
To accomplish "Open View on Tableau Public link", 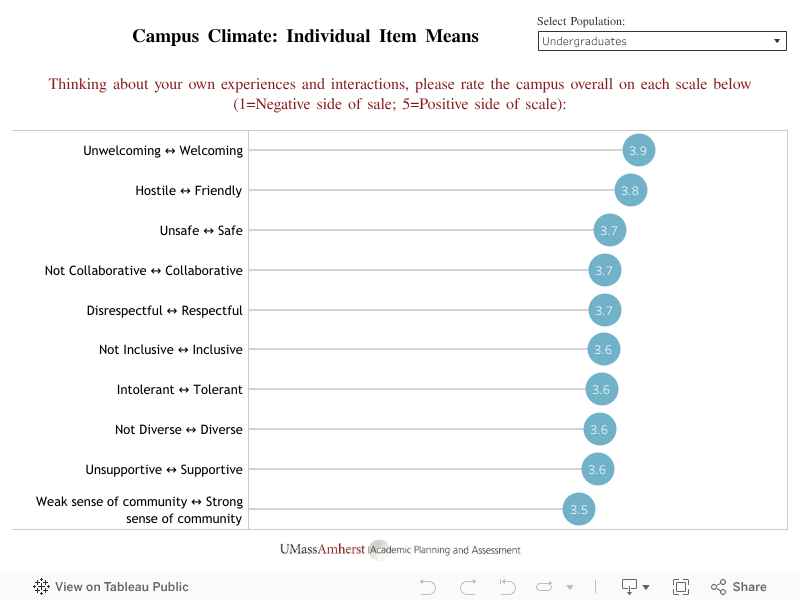I will [x=121, y=587].
